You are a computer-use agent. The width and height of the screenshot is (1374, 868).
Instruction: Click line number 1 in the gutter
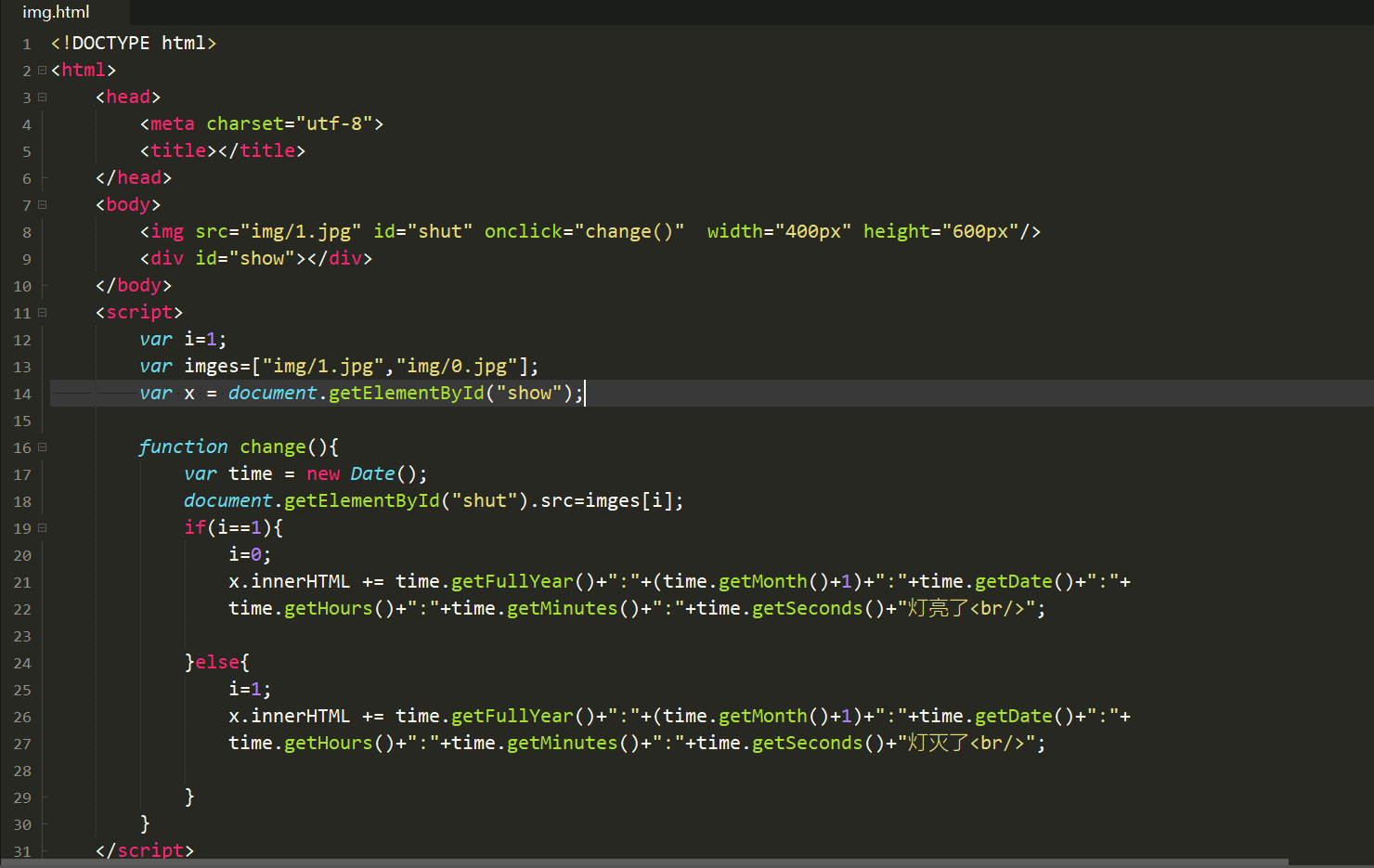(x=27, y=44)
